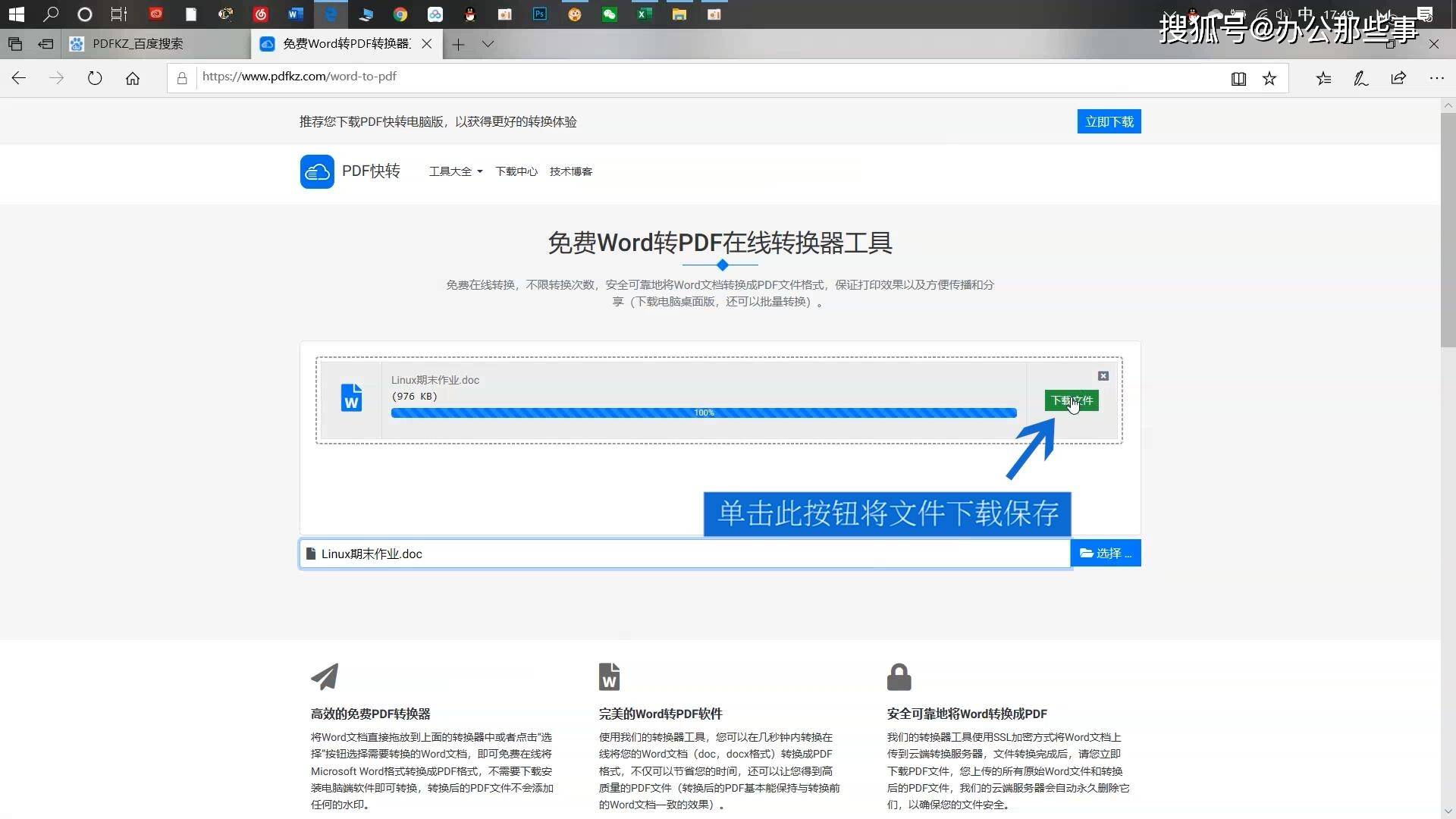The width and height of the screenshot is (1456, 819).
Task: Click heading 完美的Word转PDF软件
Action: (x=661, y=714)
